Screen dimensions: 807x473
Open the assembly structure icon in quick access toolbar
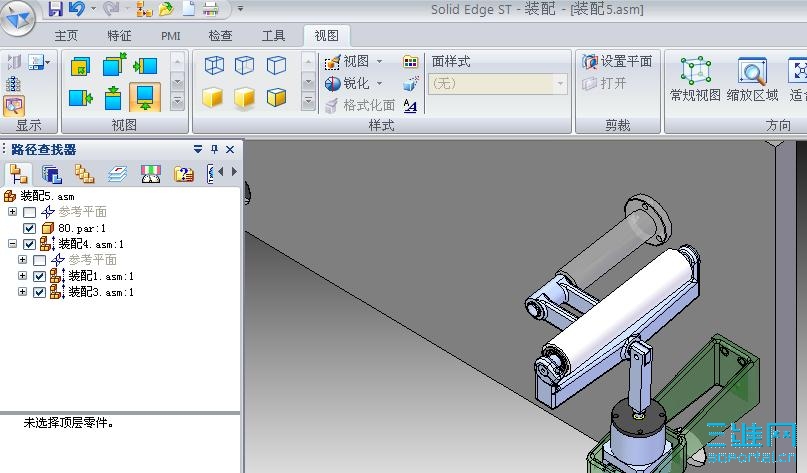click(144, 9)
